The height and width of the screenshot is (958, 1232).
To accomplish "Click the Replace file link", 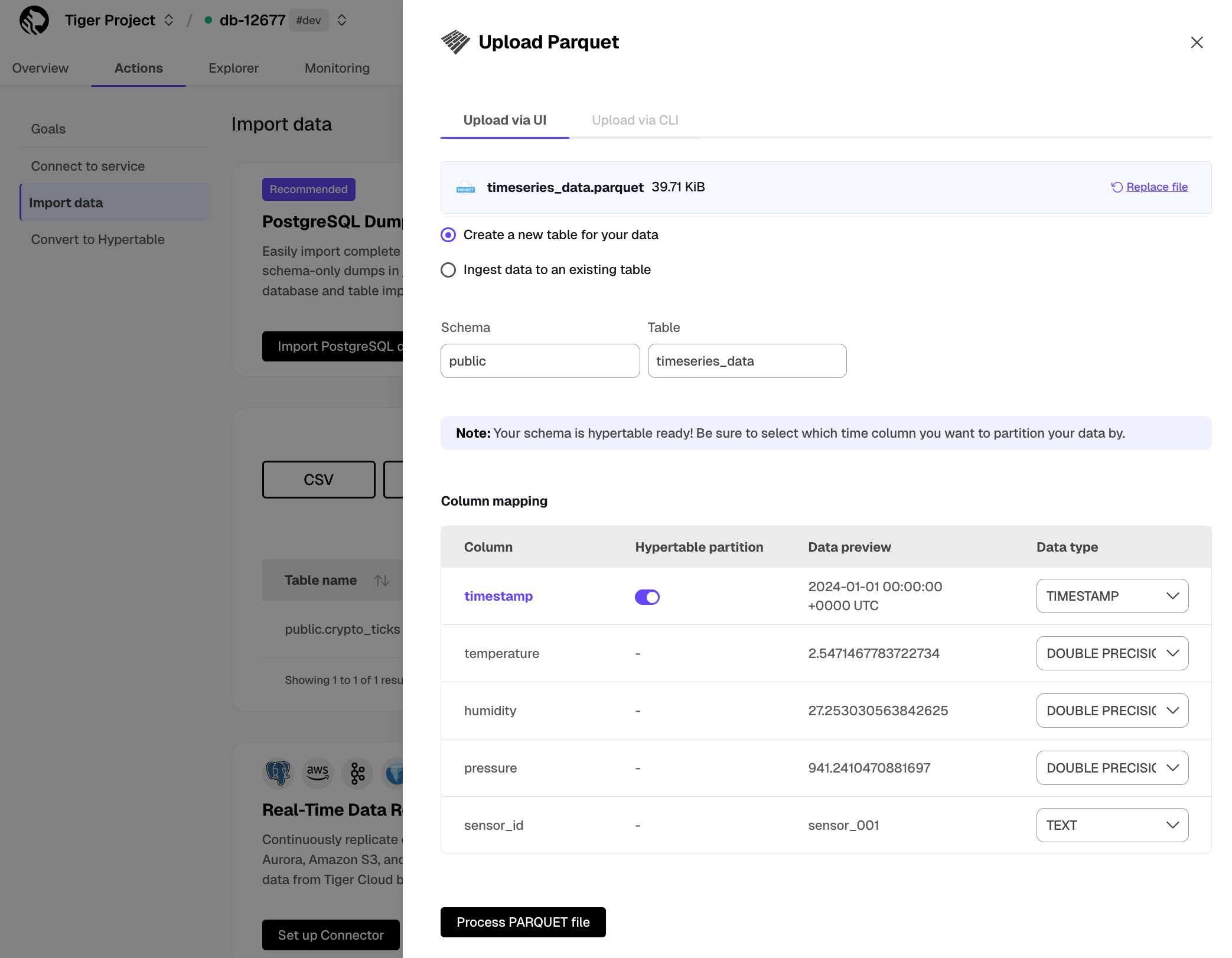I will click(1156, 187).
